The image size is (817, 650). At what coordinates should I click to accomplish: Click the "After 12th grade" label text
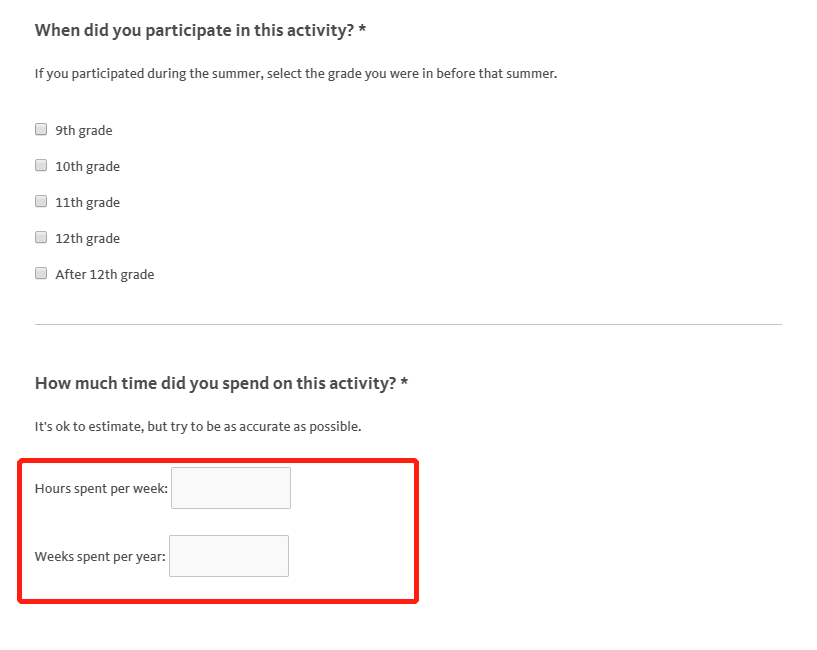click(105, 274)
